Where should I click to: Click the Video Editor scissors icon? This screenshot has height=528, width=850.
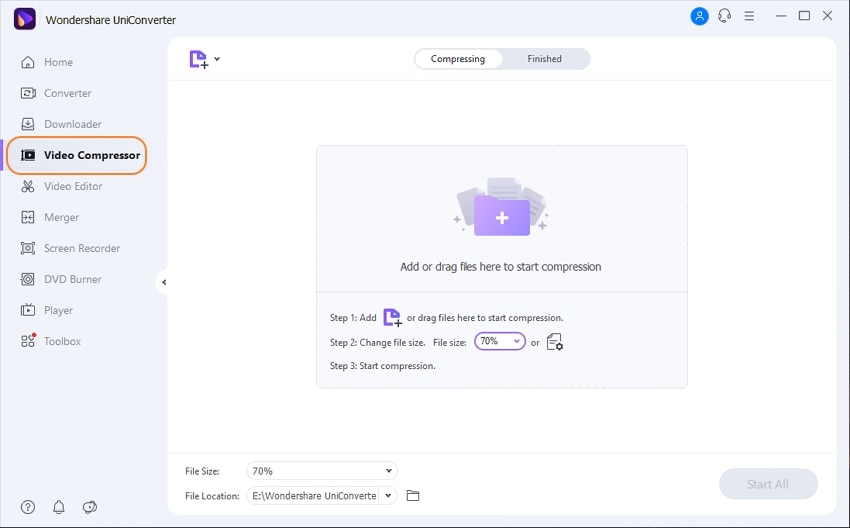point(28,186)
